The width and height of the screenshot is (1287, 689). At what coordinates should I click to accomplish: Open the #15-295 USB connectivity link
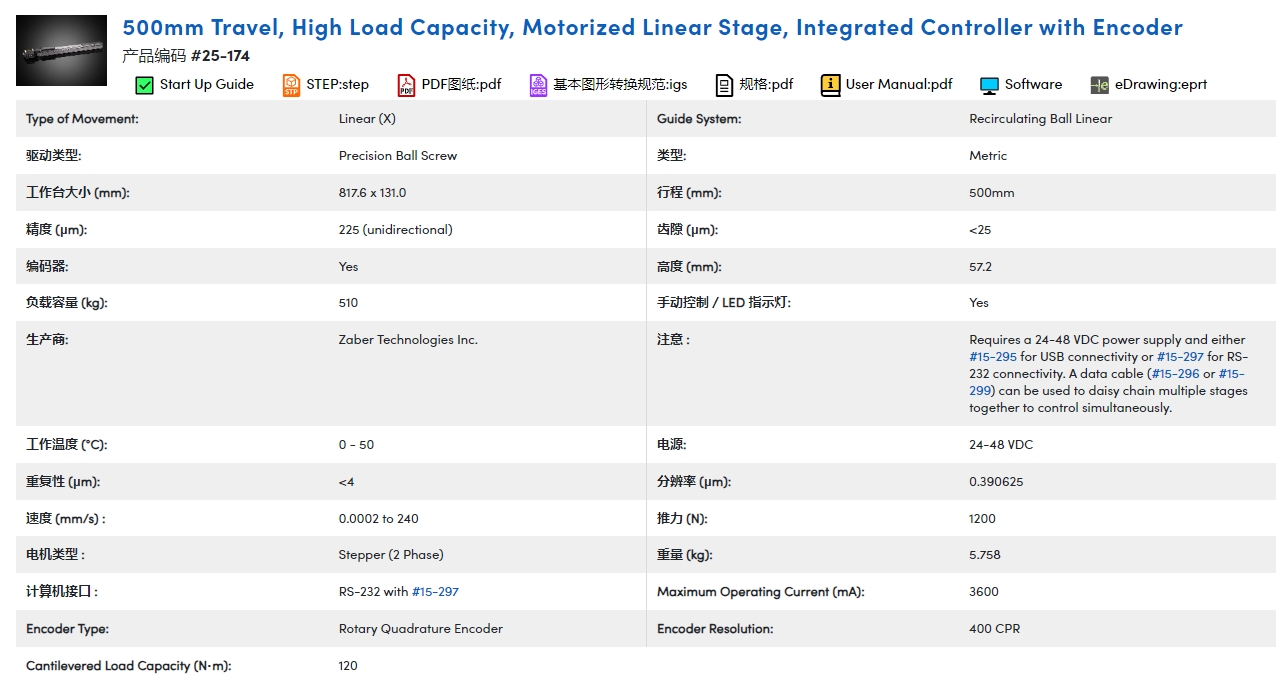point(992,357)
